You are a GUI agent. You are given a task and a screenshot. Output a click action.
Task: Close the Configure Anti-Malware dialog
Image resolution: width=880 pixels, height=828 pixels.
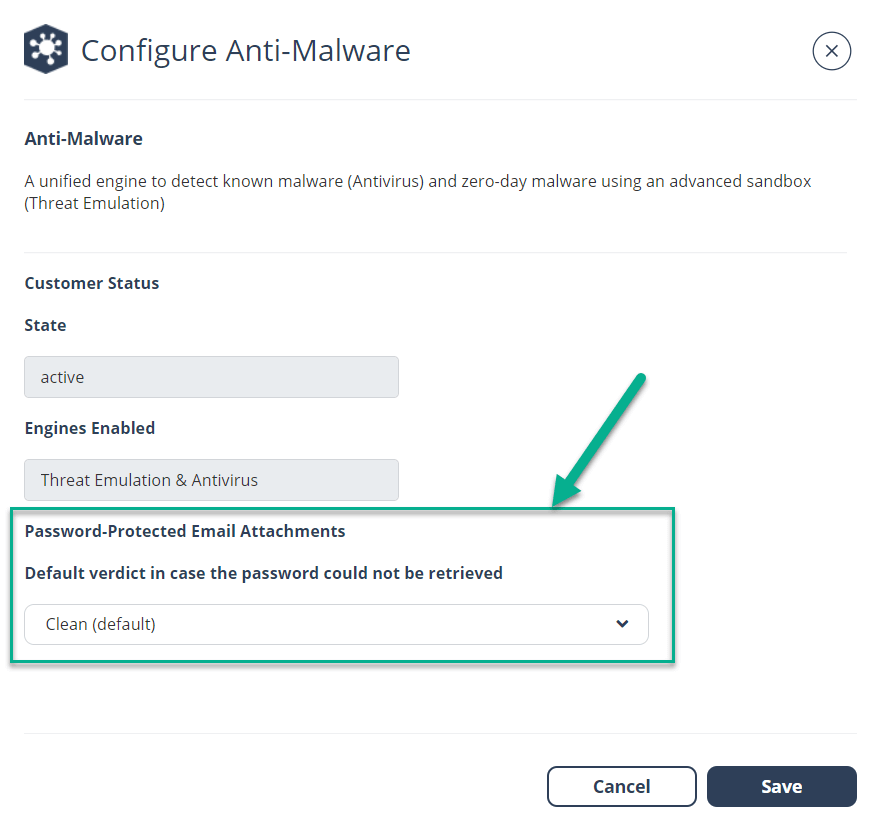[x=831, y=51]
